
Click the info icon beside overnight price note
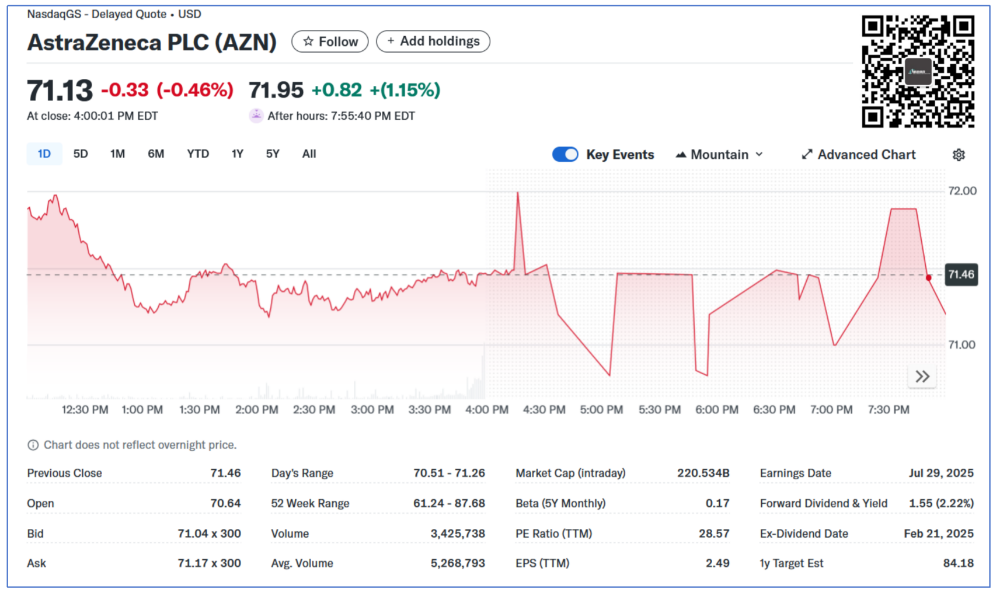point(33,445)
